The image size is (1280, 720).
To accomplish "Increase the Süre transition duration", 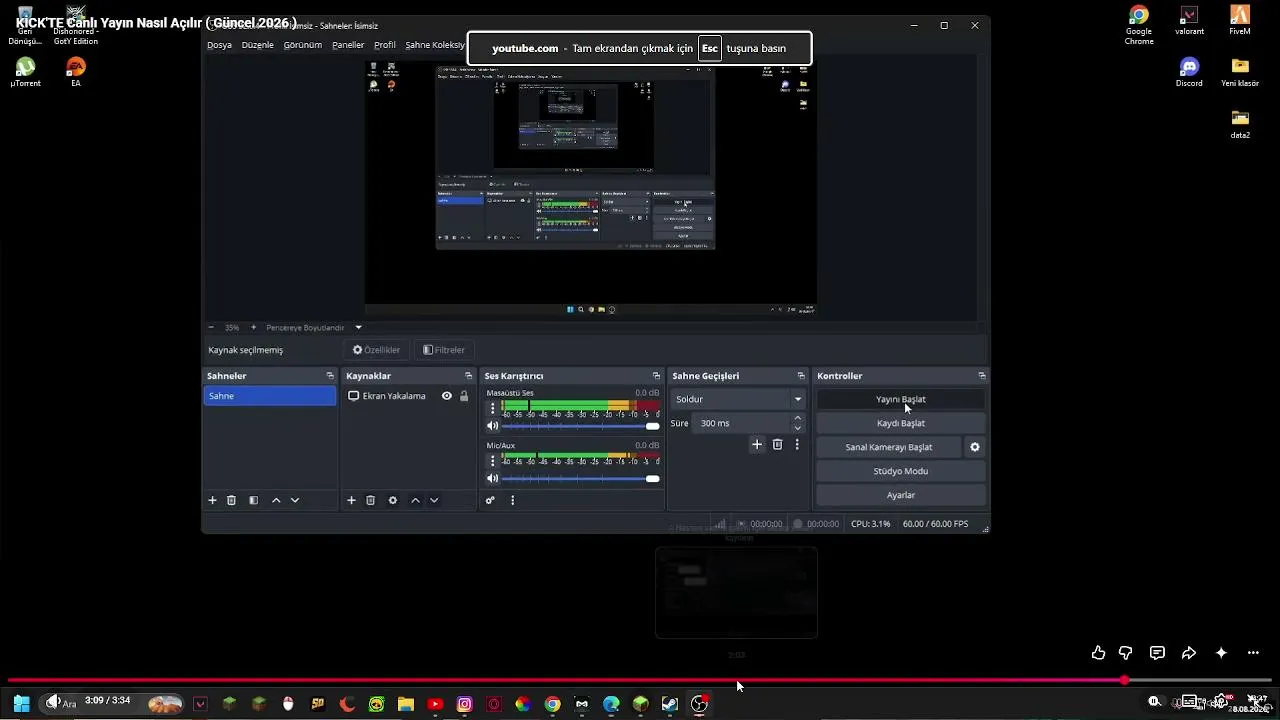I will [x=797, y=418].
